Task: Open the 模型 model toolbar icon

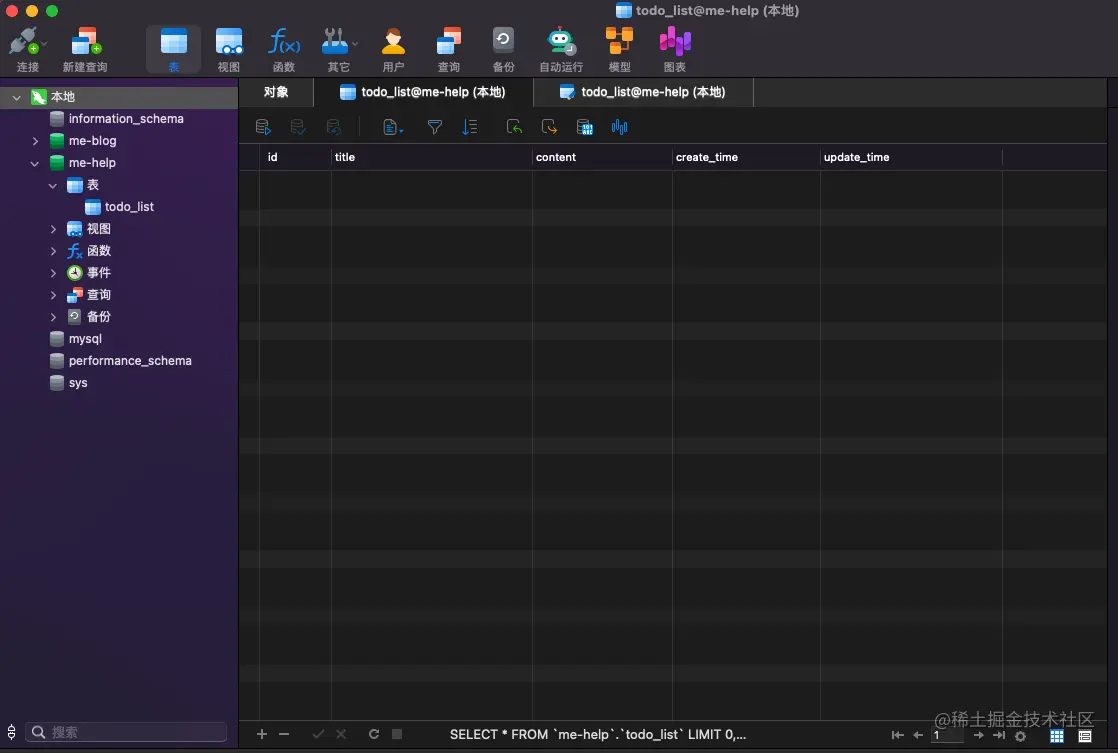Action: coord(619,48)
